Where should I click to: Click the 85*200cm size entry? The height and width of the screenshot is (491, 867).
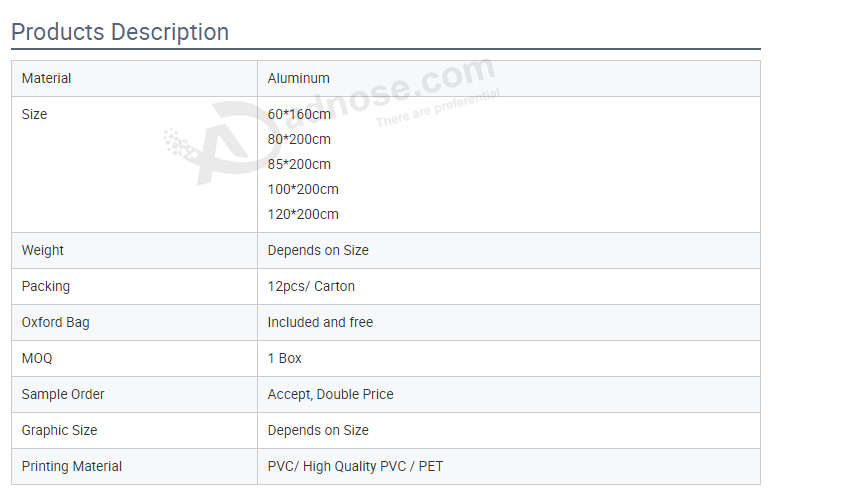pos(299,164)
